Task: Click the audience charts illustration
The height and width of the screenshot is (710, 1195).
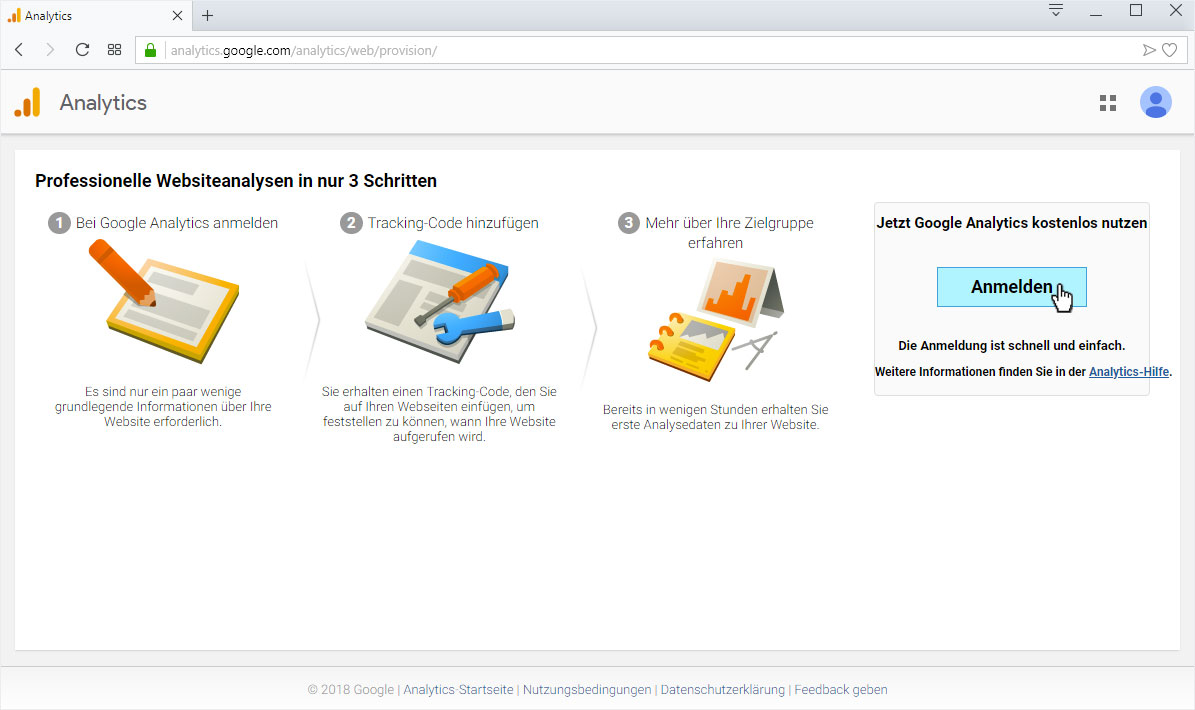Action: [x=715, y=320]
